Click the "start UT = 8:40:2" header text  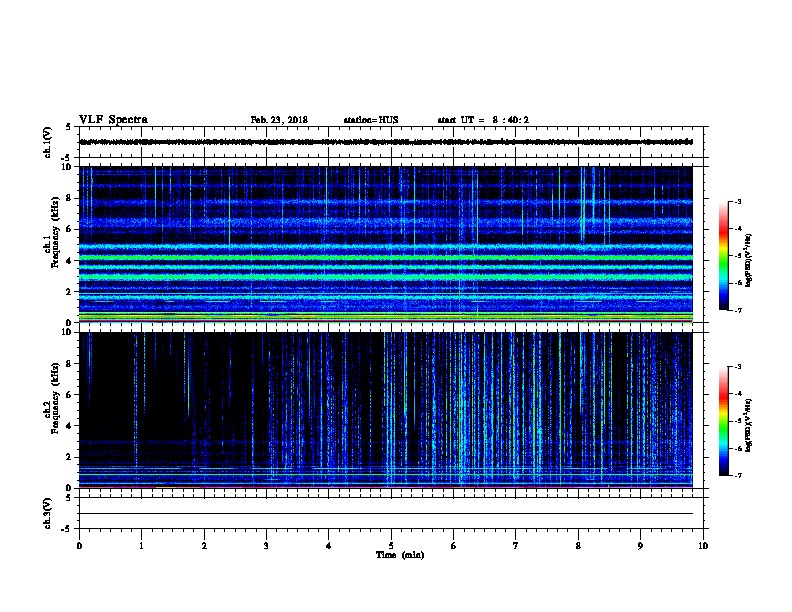pos(483,120)
